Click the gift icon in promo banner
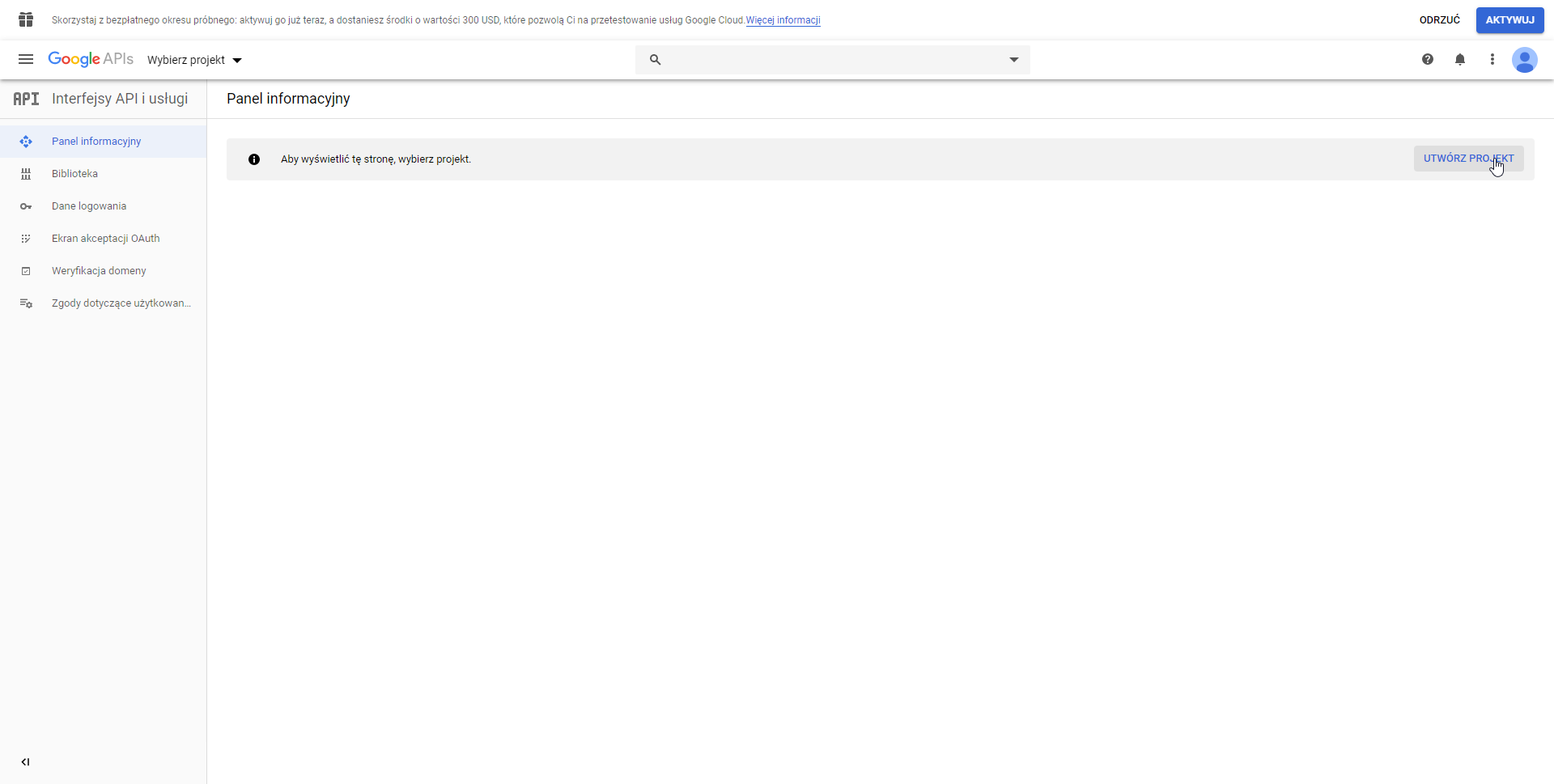The width and height of the screenshot is (1554, 784). [x=26, y=19]
